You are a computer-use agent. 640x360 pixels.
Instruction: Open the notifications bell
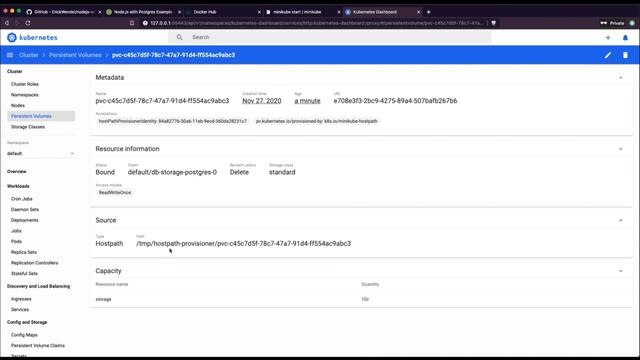coord(625,38)
